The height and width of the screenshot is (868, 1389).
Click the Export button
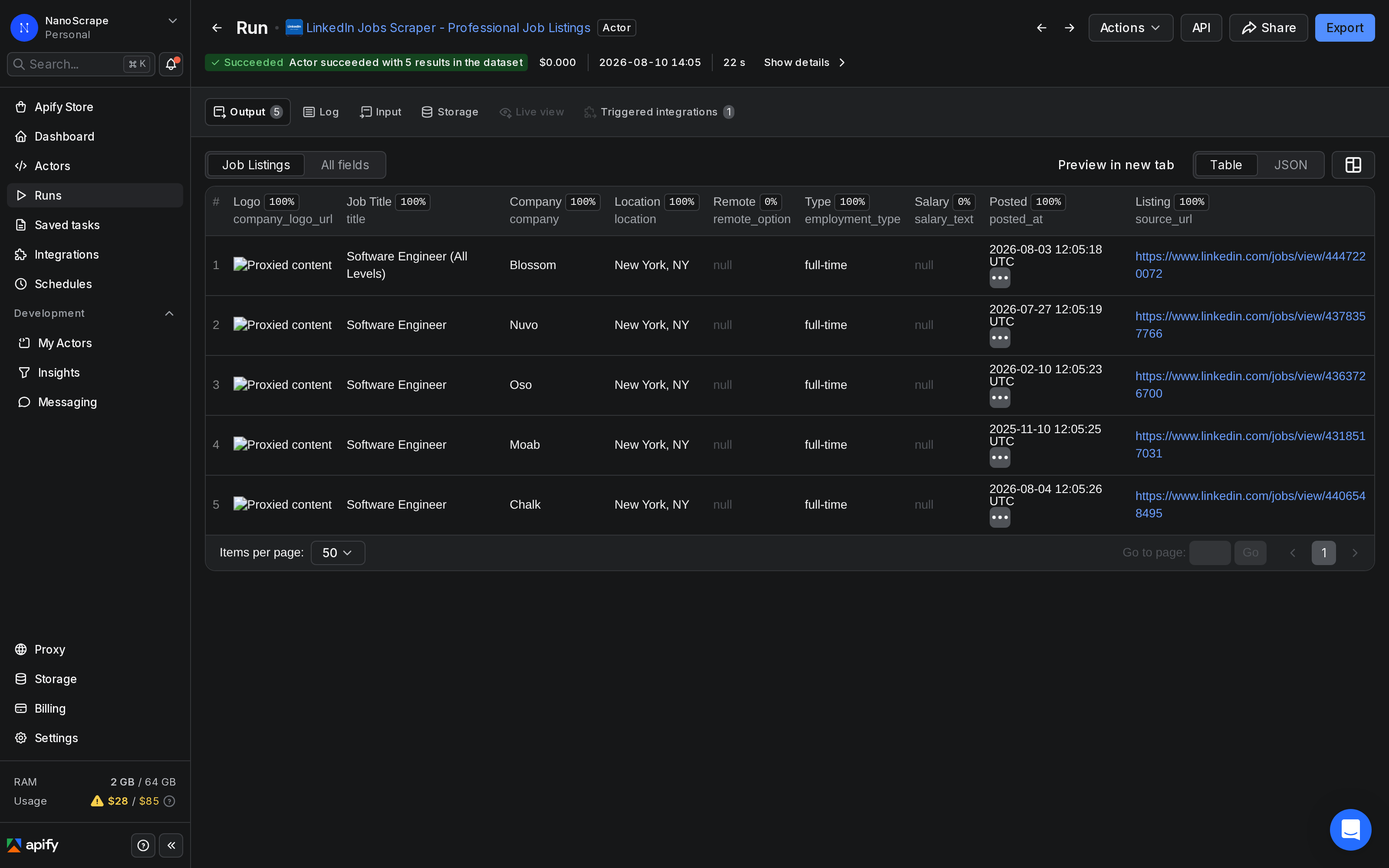coord(1344,27)
